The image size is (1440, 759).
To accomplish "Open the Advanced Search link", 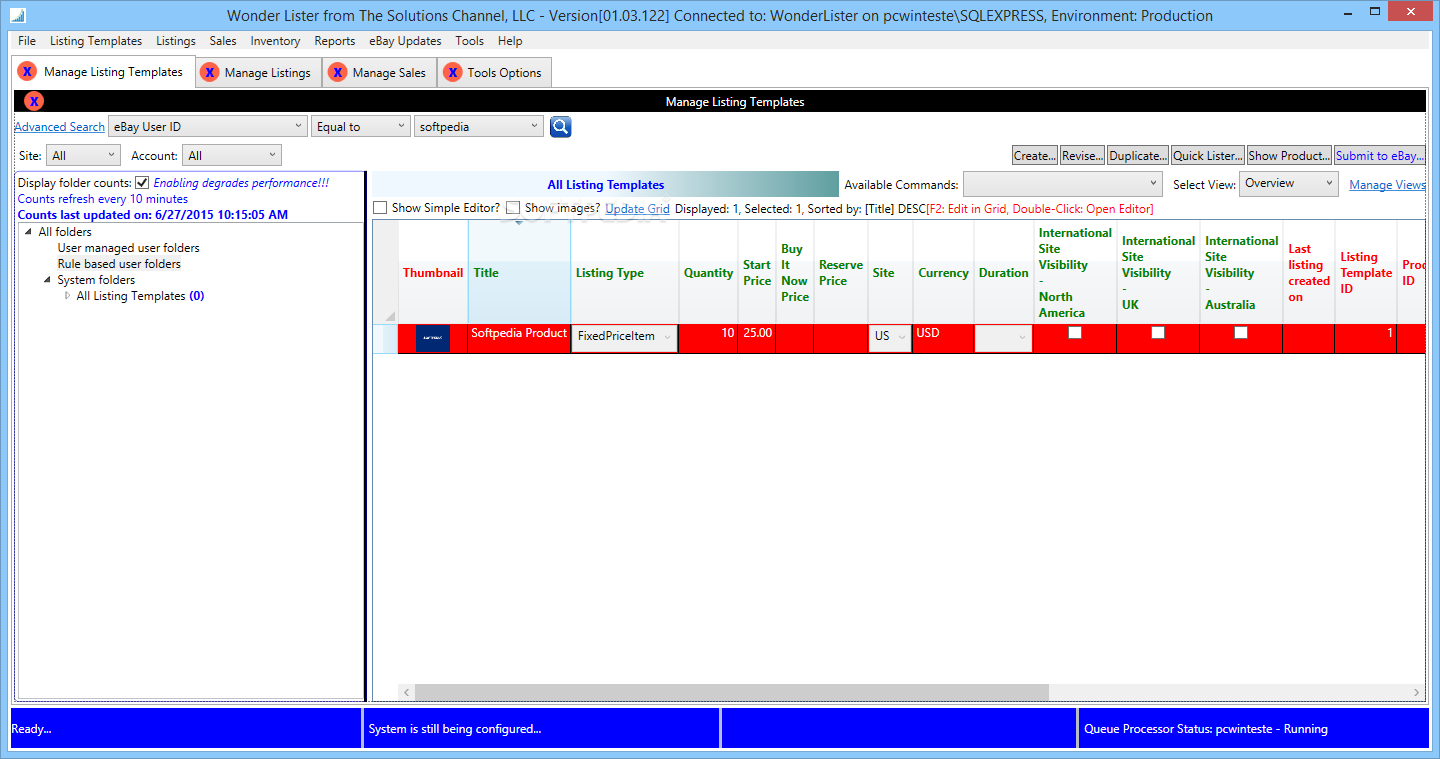I will 59,127.
